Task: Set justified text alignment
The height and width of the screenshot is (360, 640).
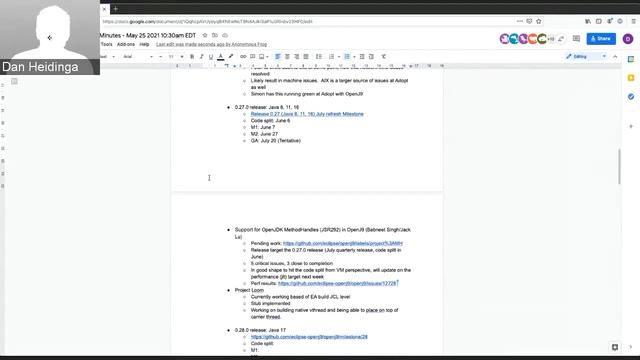Action: coord(306,57)
